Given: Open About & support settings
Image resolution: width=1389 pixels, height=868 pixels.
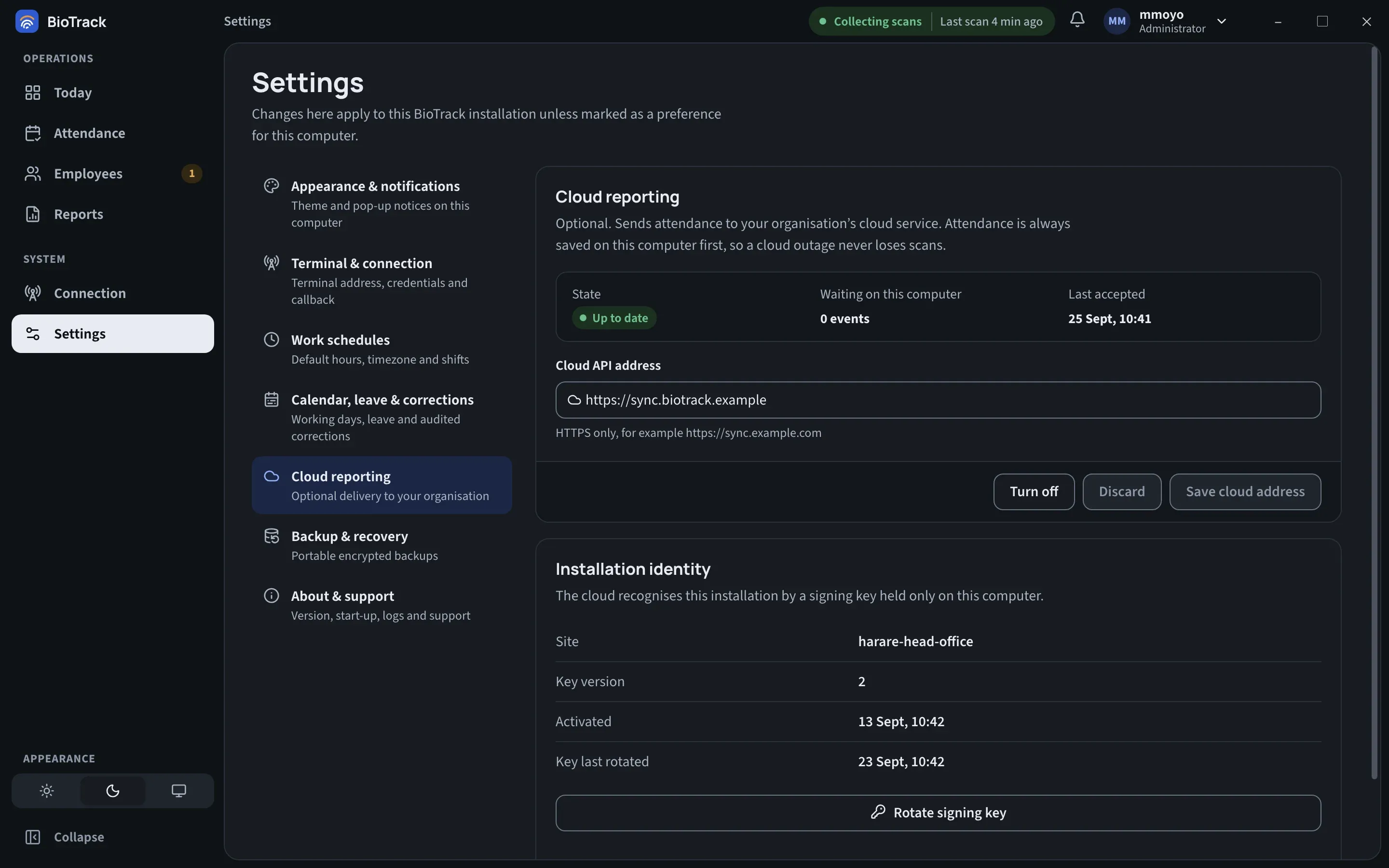Looking at the screenshot, I should [x=381, y=605].
